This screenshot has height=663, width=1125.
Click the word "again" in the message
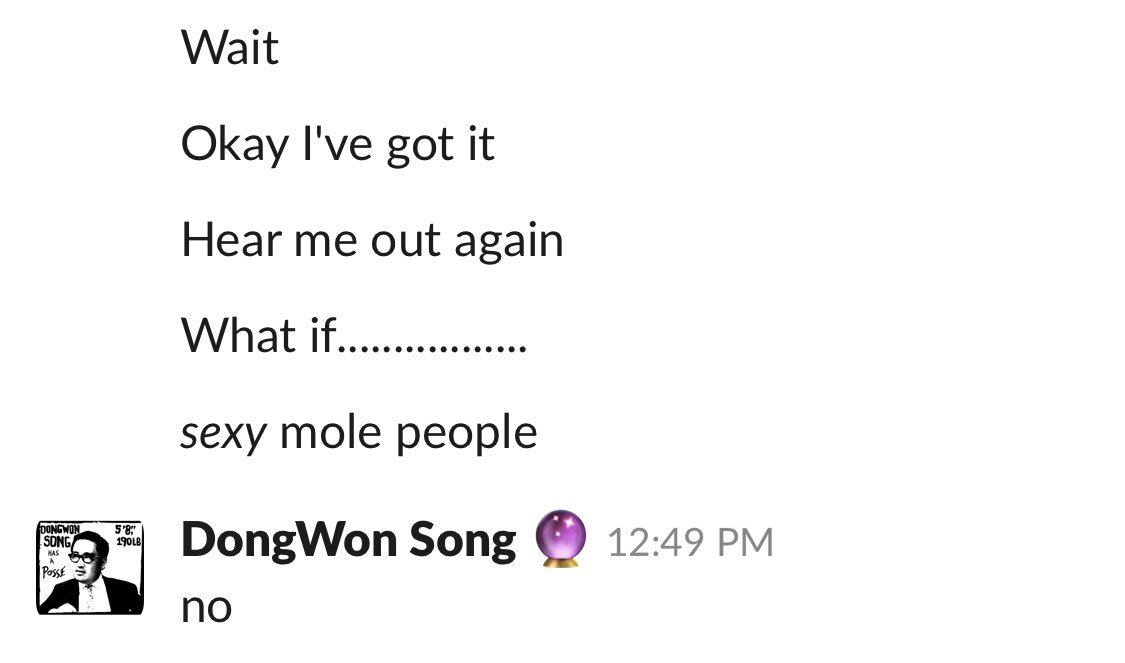[x=509, y=243]
